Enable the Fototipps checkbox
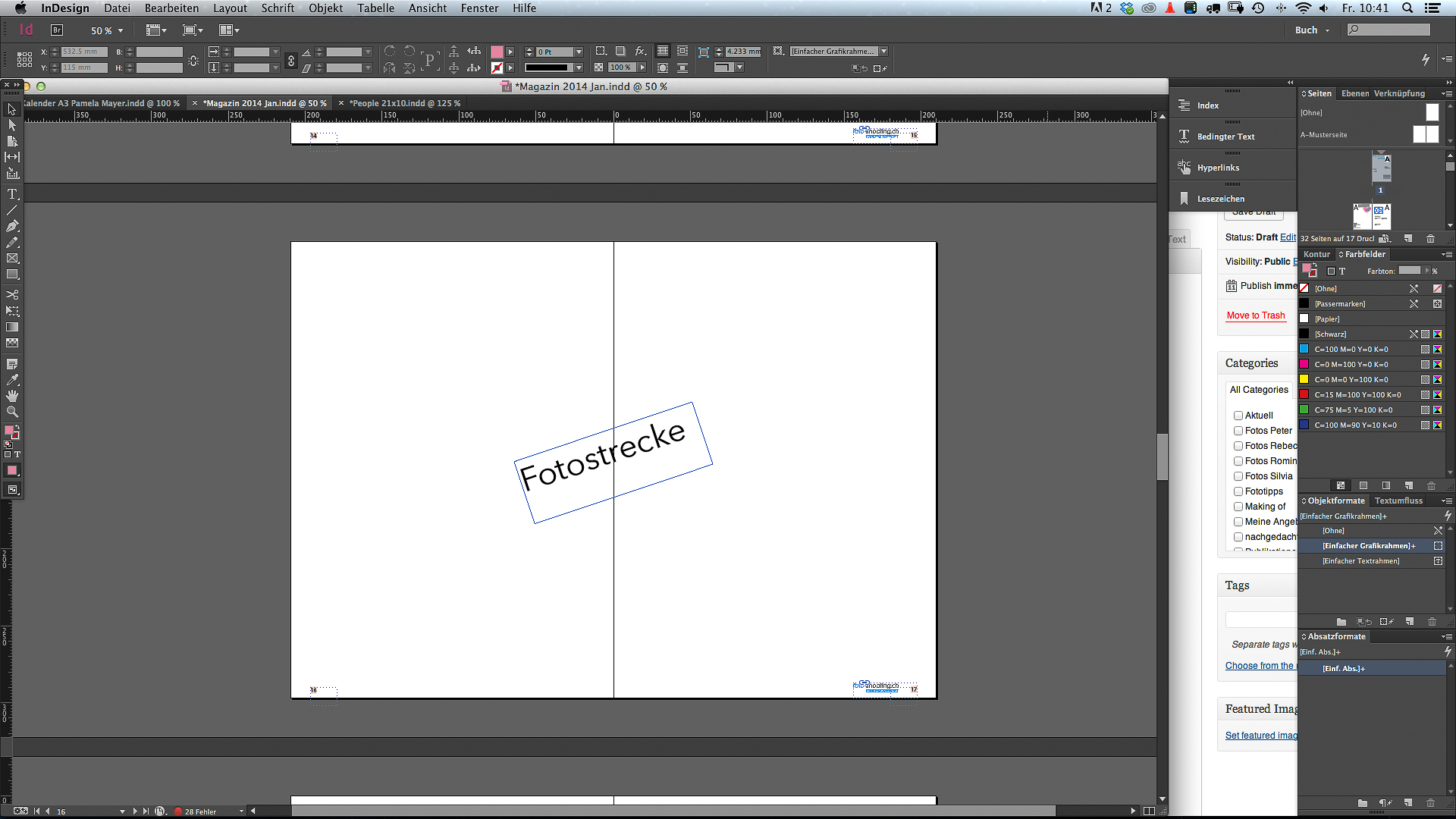 pos(1238,491)
